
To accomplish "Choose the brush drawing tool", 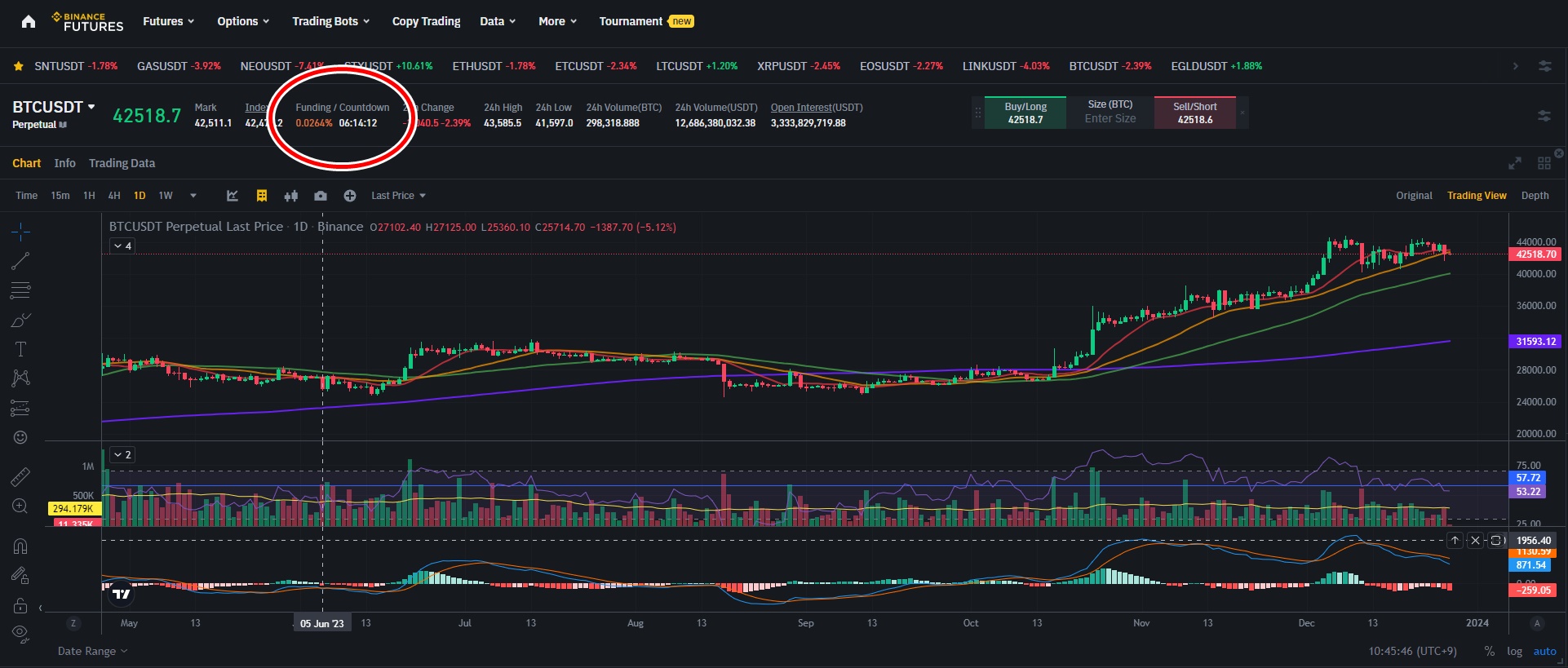I will 20,320.
